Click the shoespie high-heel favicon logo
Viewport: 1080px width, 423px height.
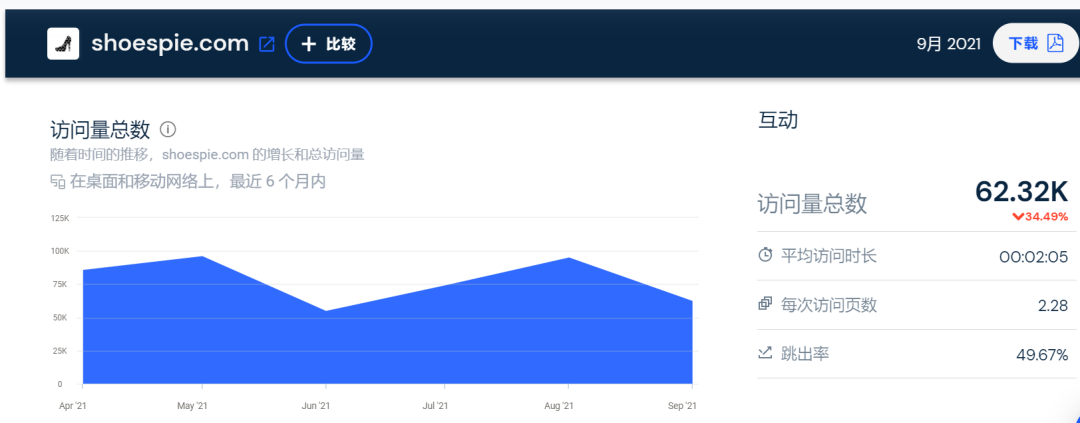click(63, 44)
